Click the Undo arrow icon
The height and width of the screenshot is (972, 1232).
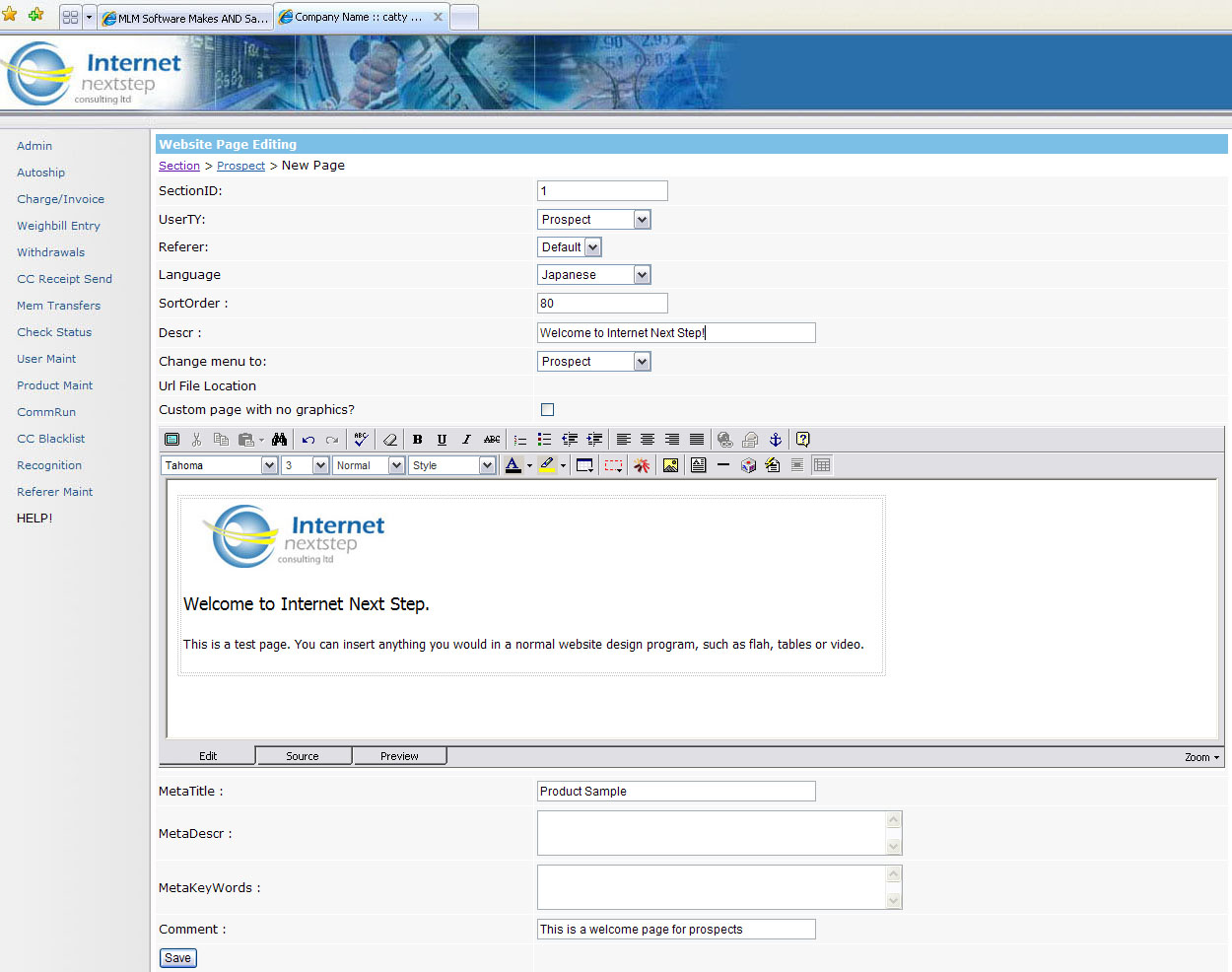[308, 440]
